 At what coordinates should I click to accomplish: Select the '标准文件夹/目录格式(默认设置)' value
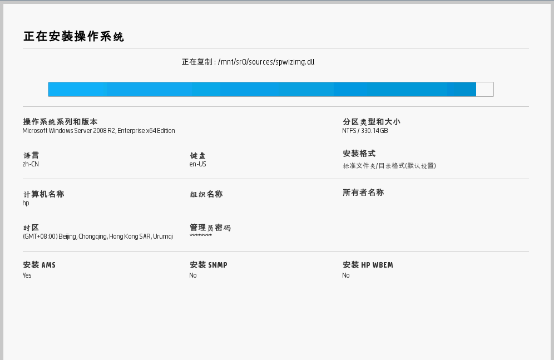(x=389, y=165)
